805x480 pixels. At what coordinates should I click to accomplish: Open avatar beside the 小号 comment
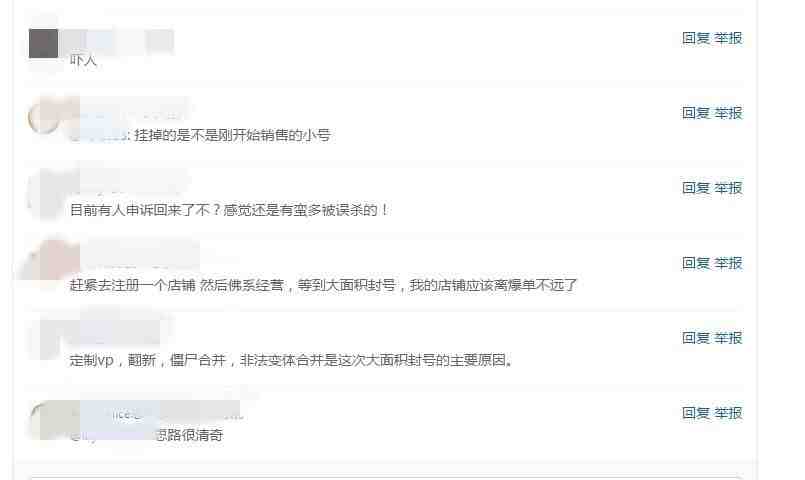(x=44, y=118)
